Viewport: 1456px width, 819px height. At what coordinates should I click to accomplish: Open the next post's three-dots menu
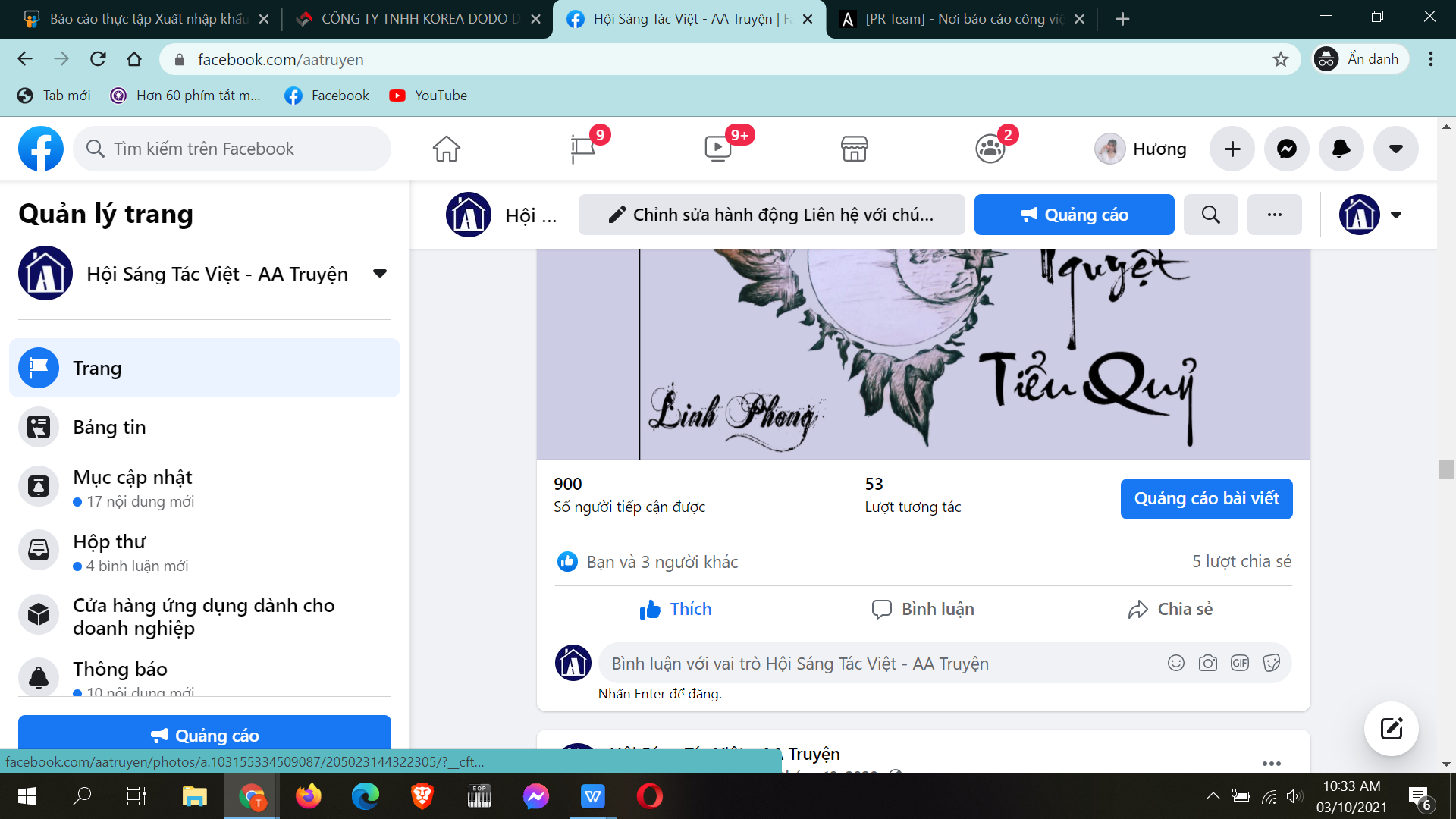1272,763
